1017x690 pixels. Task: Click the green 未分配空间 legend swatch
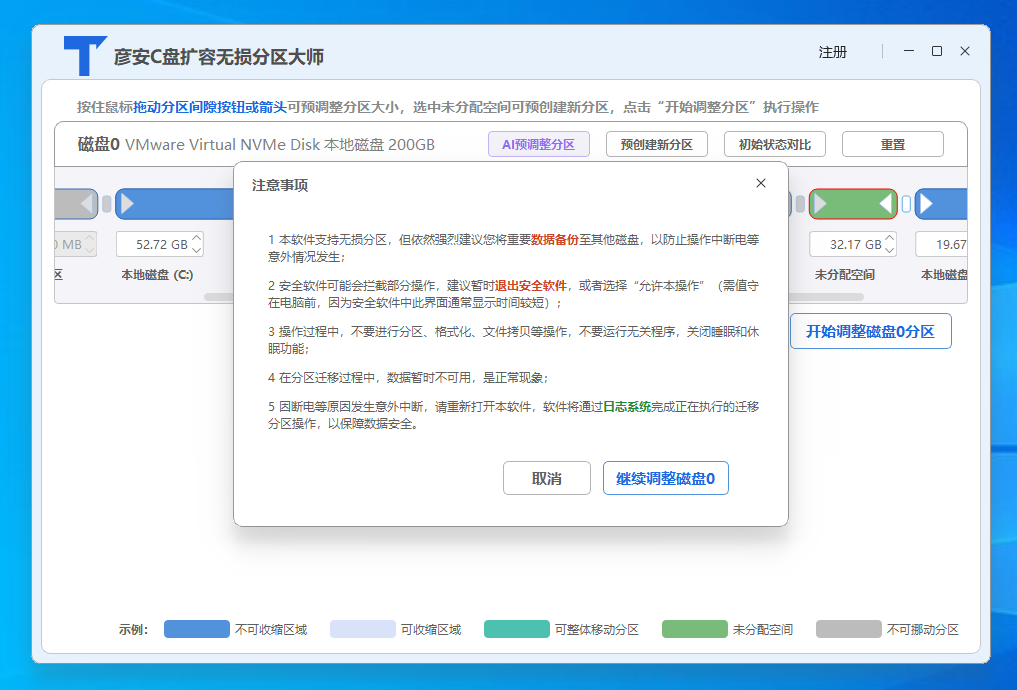point(695,629)
